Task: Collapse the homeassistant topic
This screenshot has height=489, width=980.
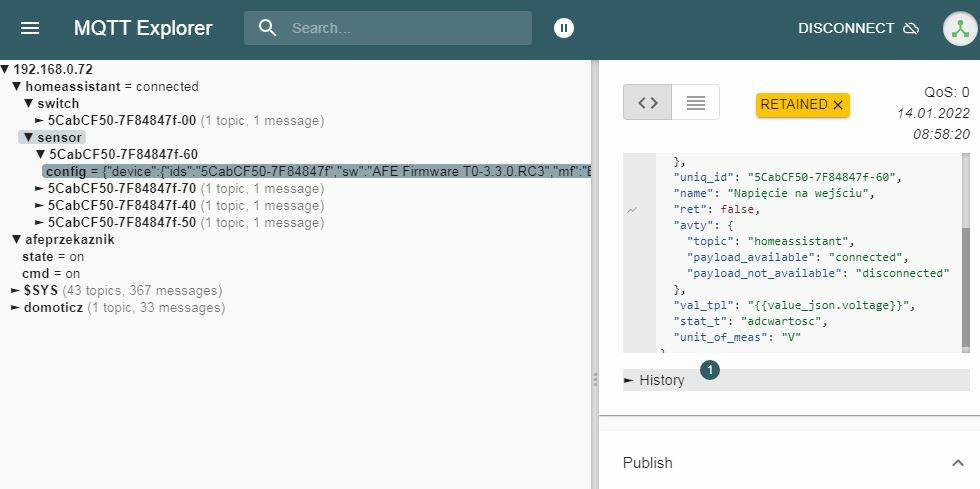Action: 18,86
